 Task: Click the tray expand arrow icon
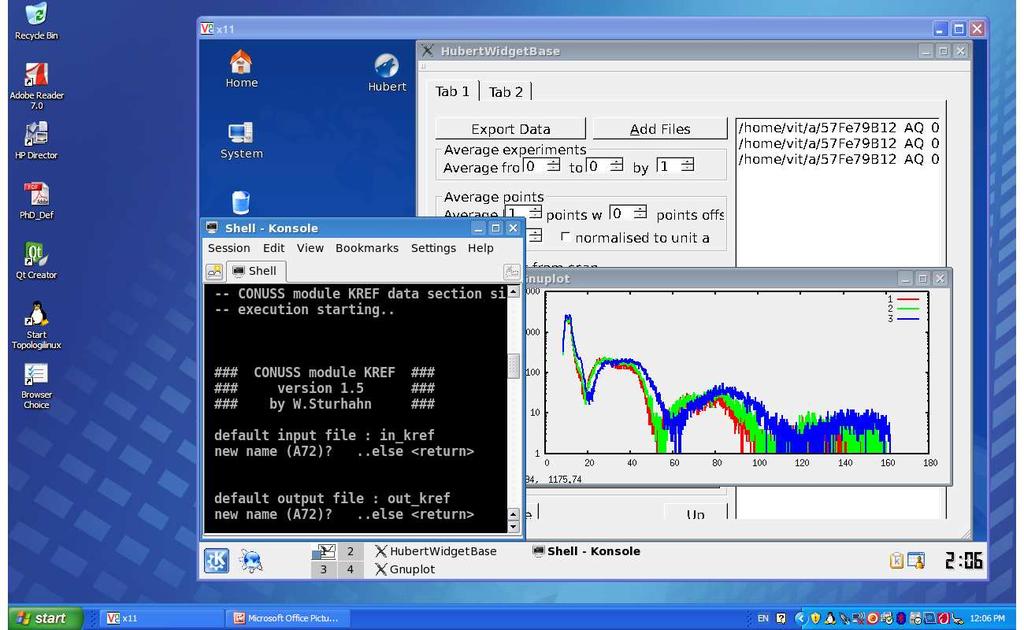pos(801,618)
